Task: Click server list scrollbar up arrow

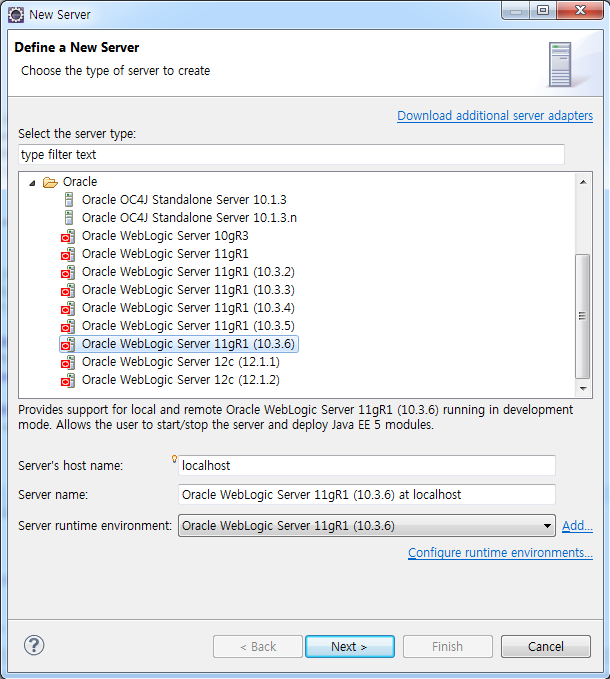Action: (583, 182)
